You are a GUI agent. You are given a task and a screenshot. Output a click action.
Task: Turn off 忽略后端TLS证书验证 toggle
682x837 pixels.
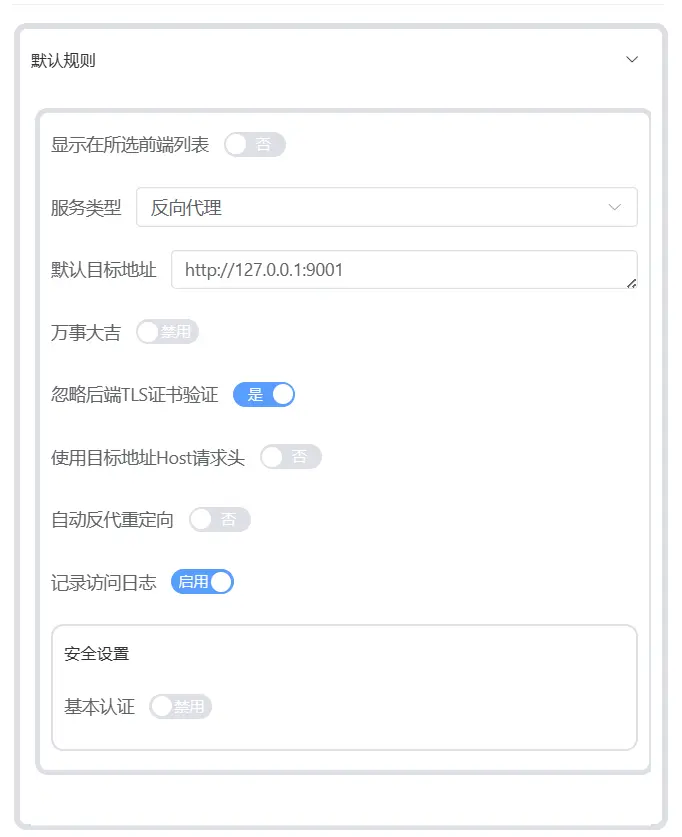click(x=264, y=394)
